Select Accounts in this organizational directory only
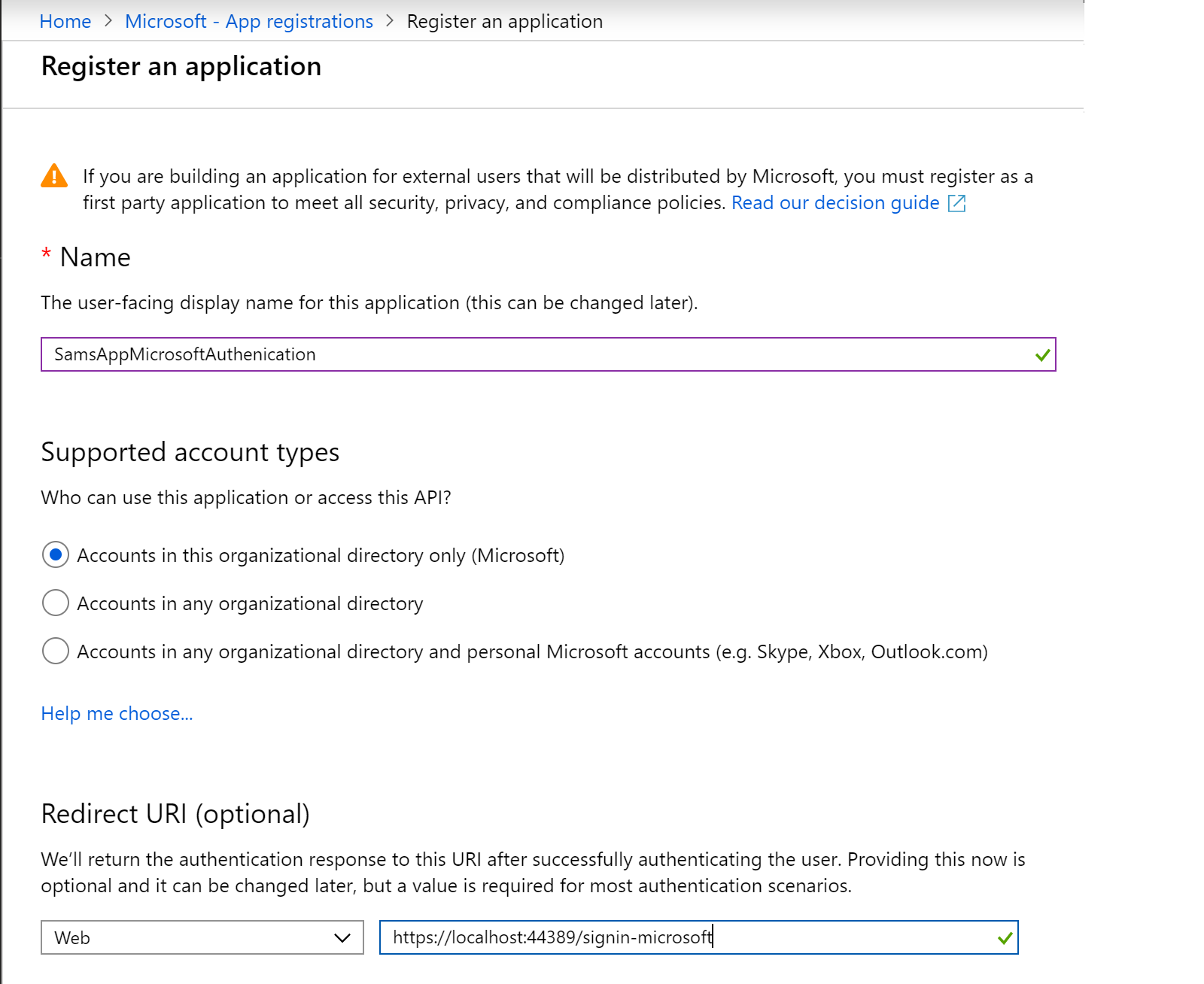This screenshot has height=984, width=1204. click(56, 555)
